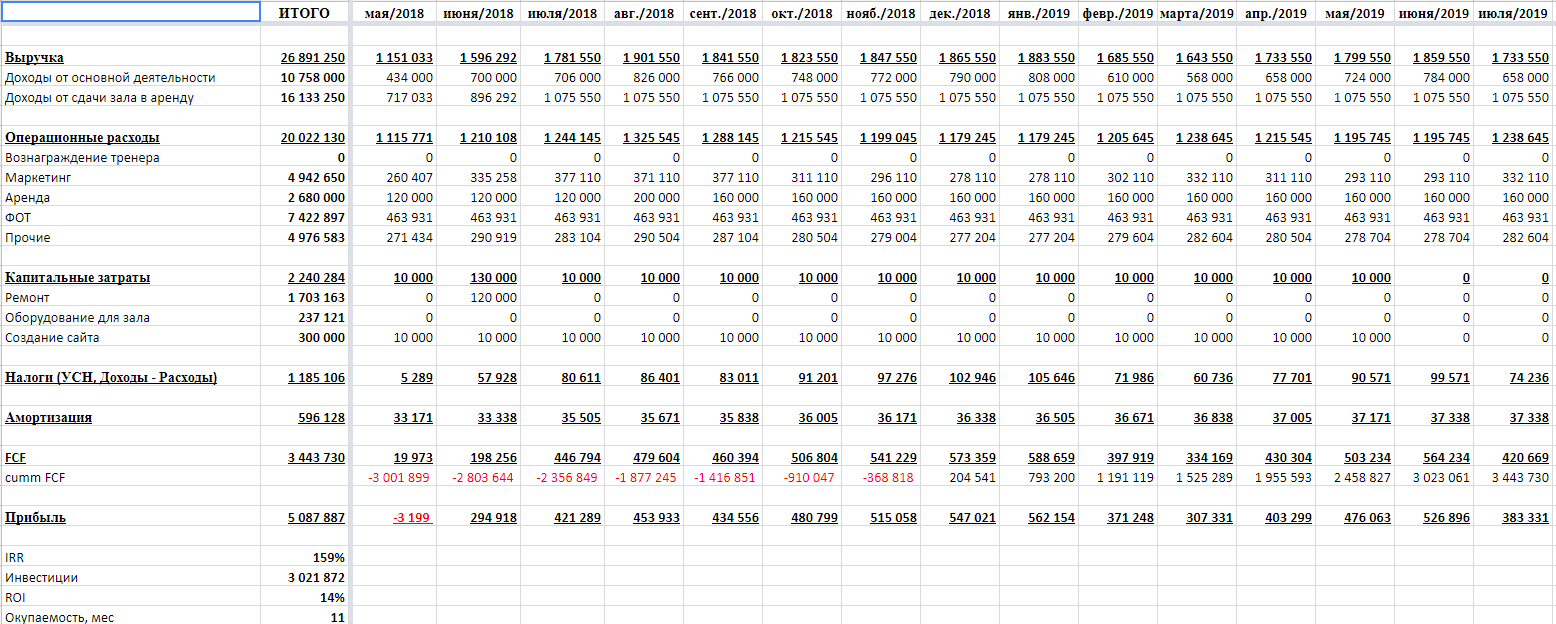Select equipment total 237 121
The image size is (1556, 624).
(304, 318)
